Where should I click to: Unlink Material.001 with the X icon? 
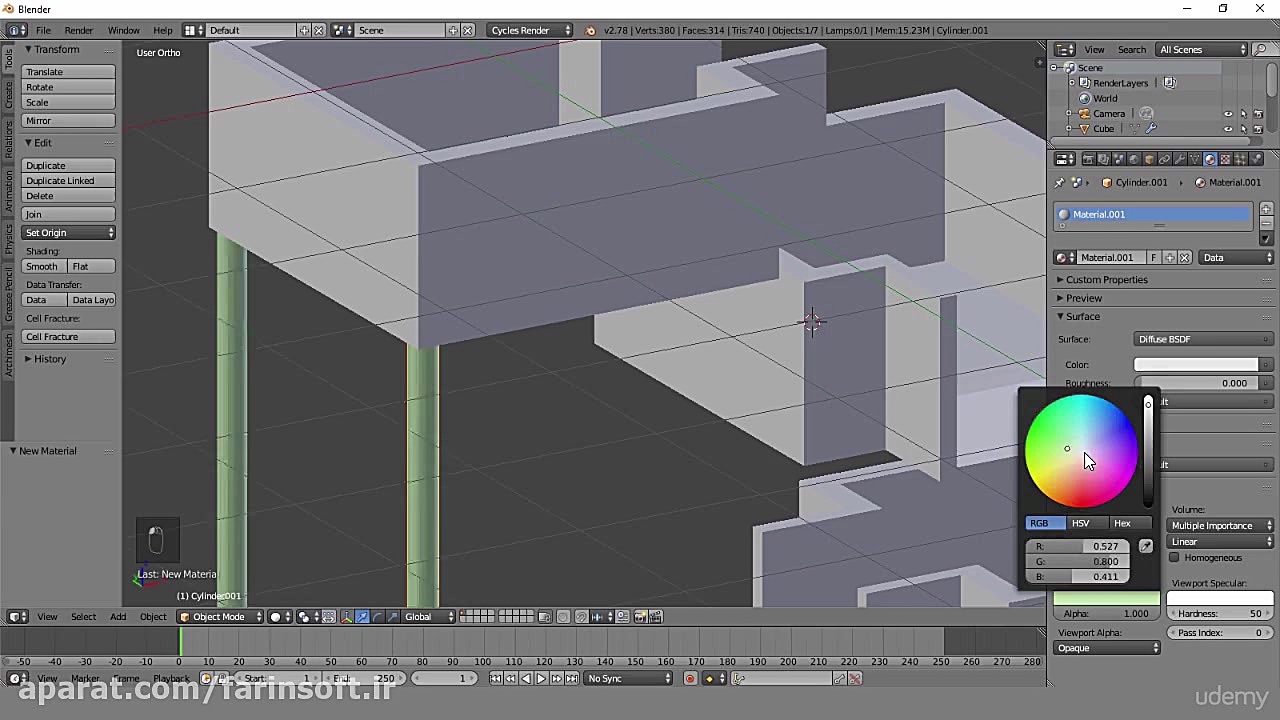pos(1185,258)
